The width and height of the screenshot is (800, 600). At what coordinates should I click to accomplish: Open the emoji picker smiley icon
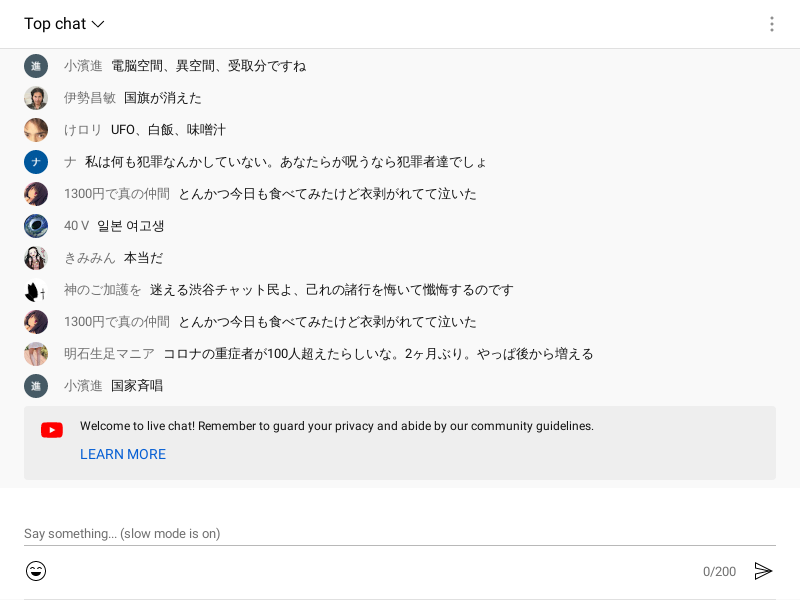(36, 571)
